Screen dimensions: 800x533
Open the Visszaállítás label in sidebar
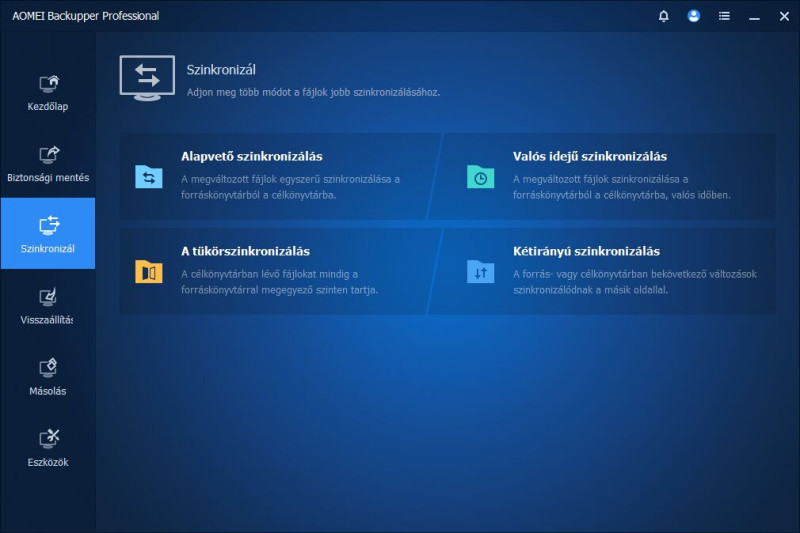(x=46, y=320)
